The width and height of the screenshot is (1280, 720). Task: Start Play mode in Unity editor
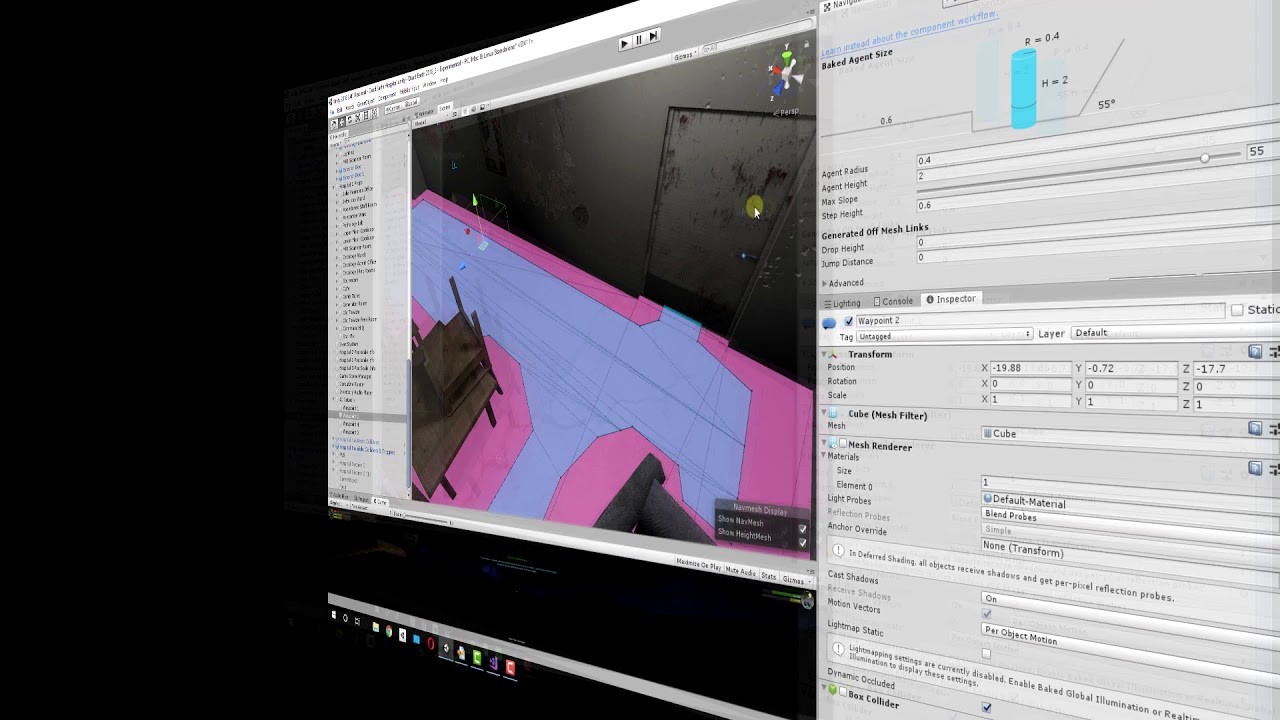click(x=624, y=43)
